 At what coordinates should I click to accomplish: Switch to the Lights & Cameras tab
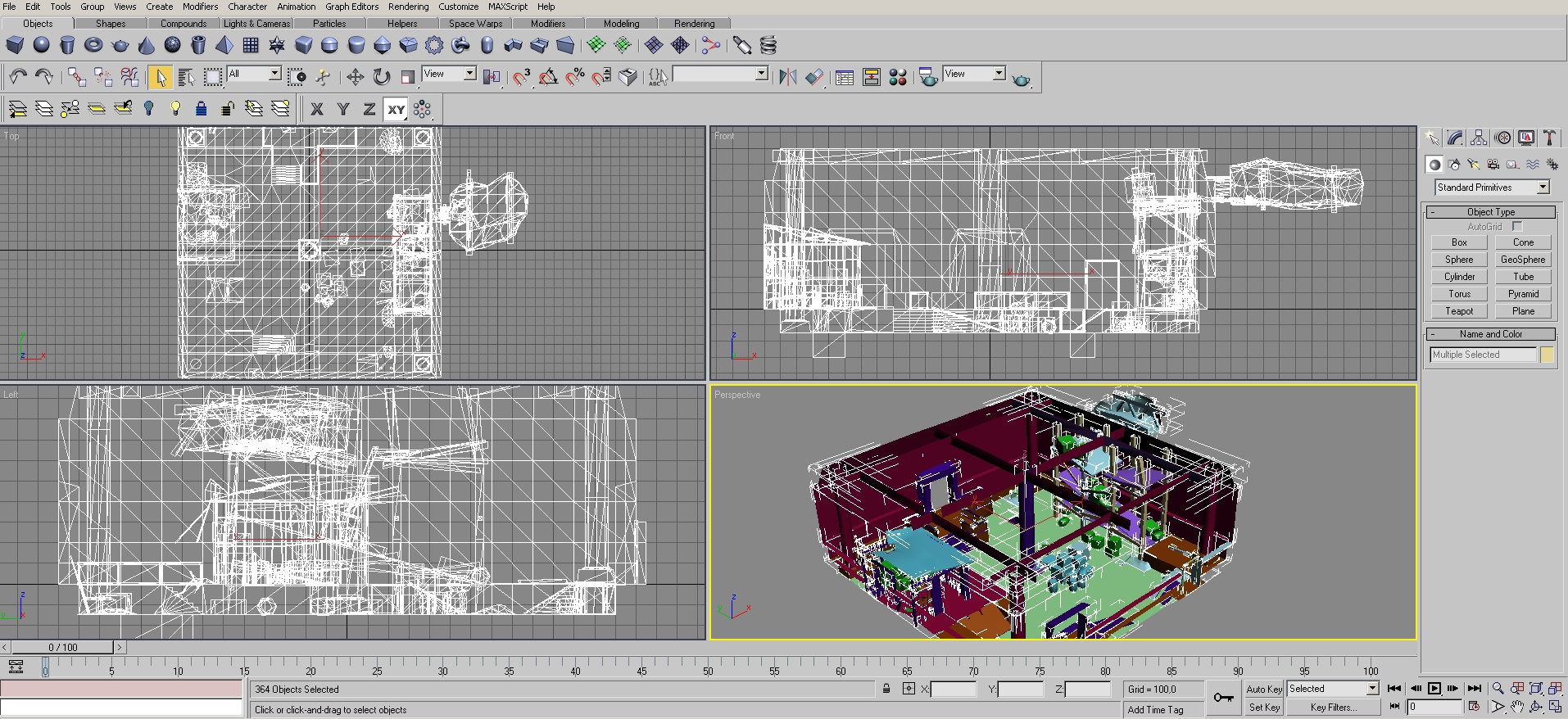coord(256,24)
